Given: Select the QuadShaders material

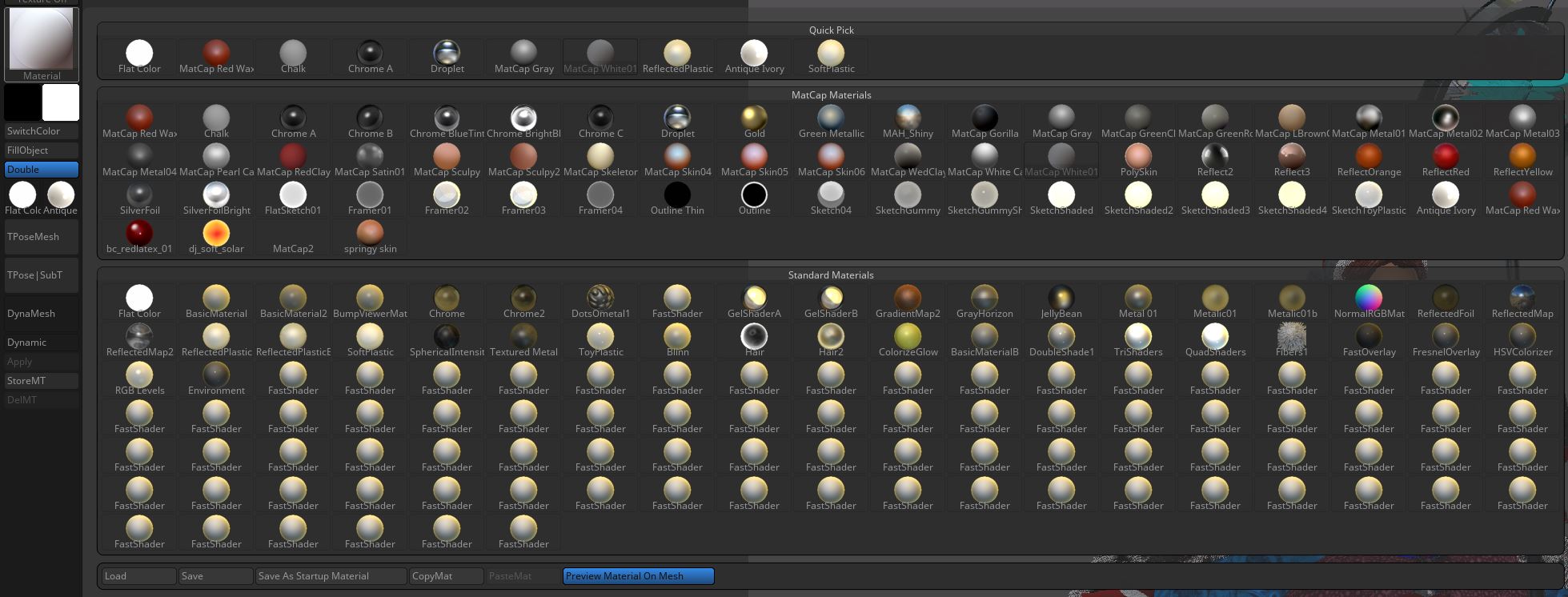Looking at the screenshot, I should click(1215, 340).
